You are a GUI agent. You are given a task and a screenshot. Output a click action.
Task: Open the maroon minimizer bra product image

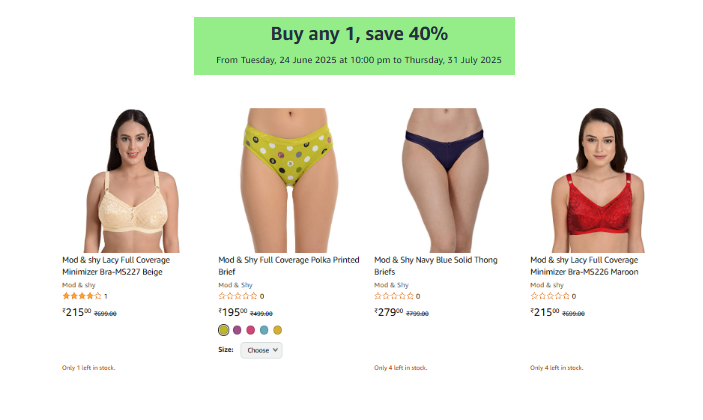coord(599,180)
